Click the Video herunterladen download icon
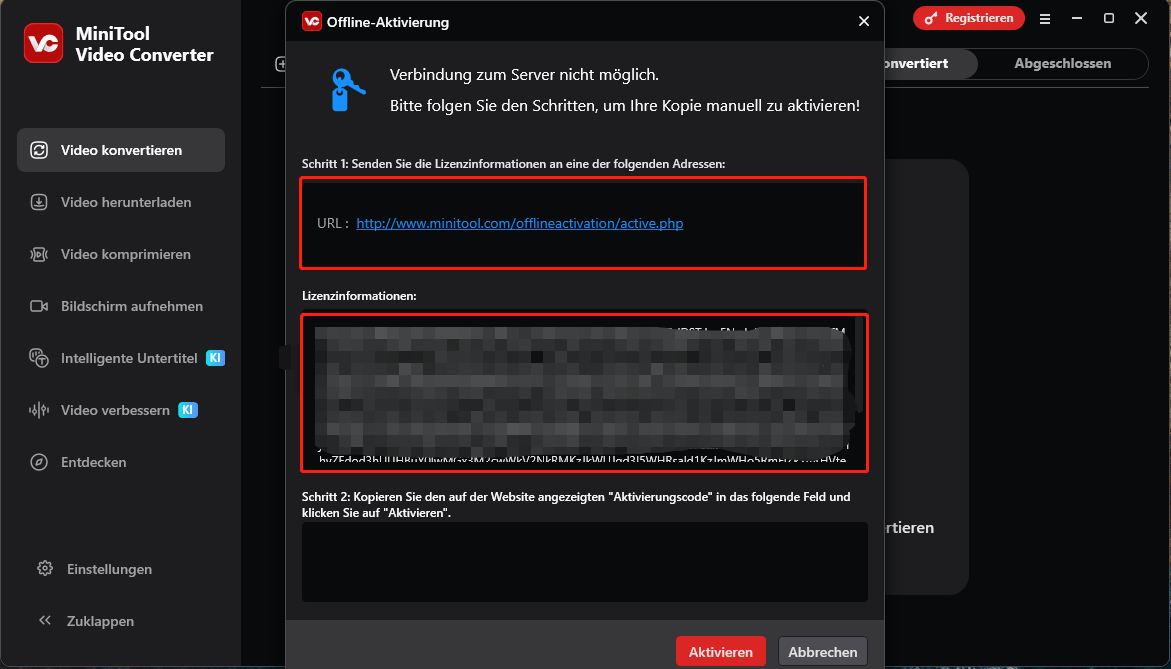 [39, 202]
